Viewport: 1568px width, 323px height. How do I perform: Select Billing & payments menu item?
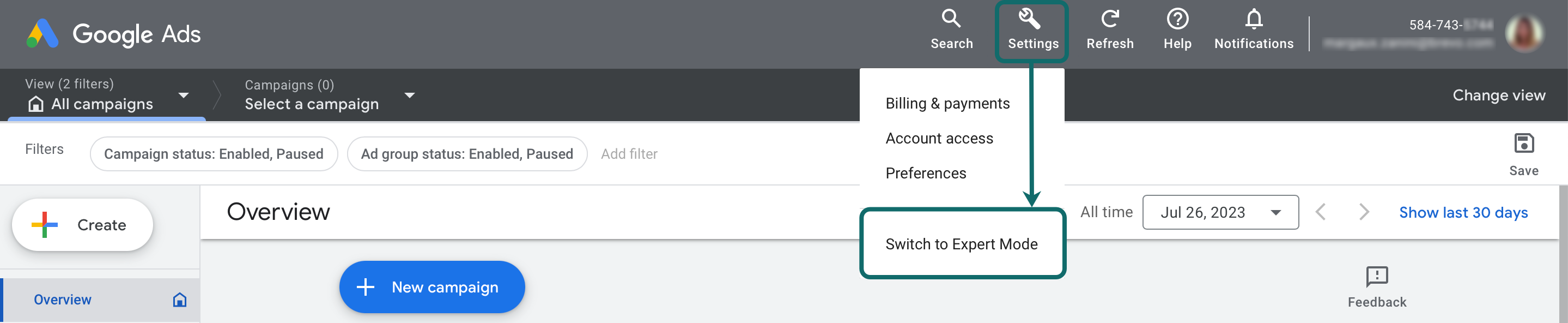point(947,104)
